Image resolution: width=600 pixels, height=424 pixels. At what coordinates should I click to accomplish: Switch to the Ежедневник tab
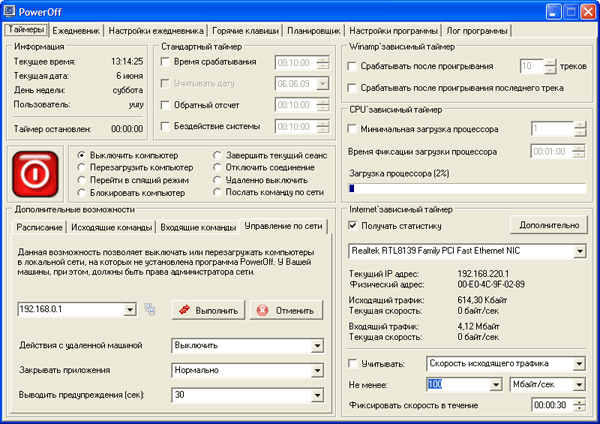pos(76,31)
